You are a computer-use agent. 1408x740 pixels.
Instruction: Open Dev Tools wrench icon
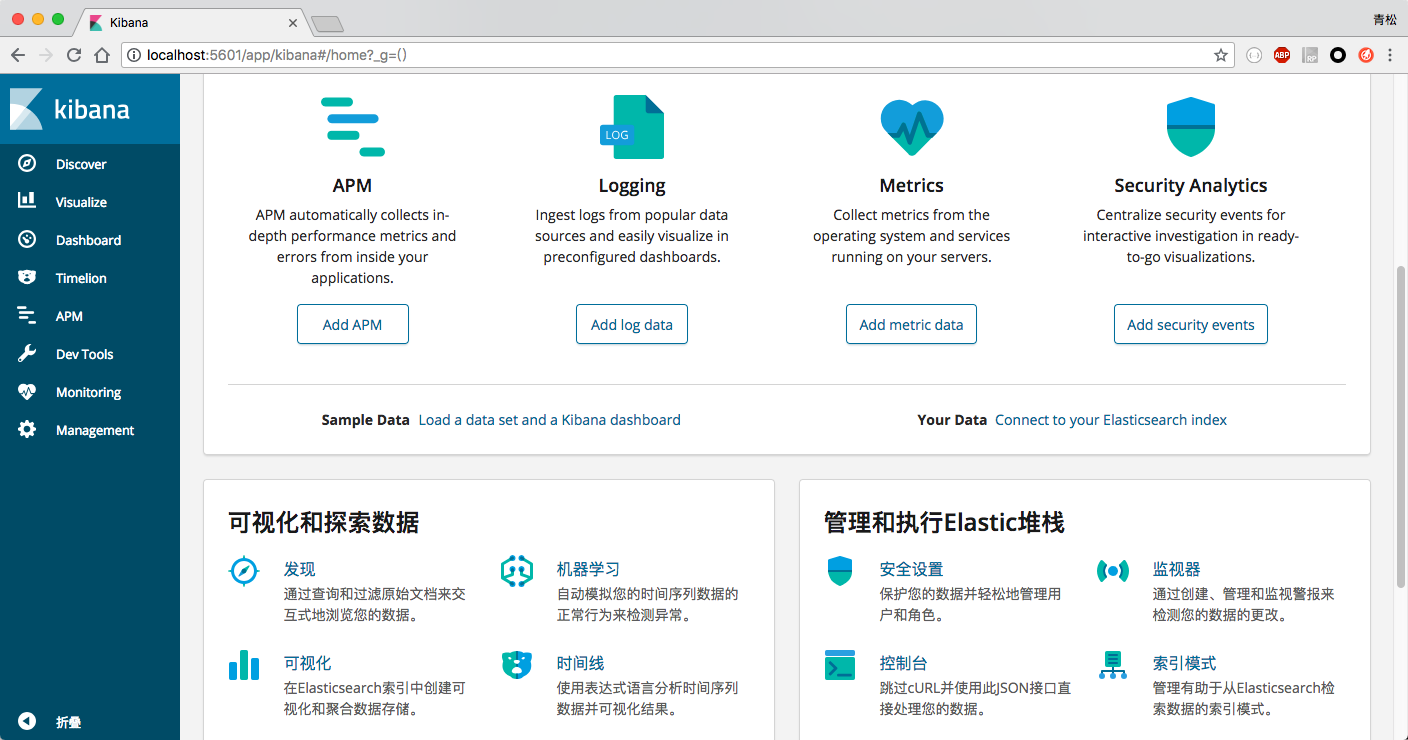[x=27, y=354]
